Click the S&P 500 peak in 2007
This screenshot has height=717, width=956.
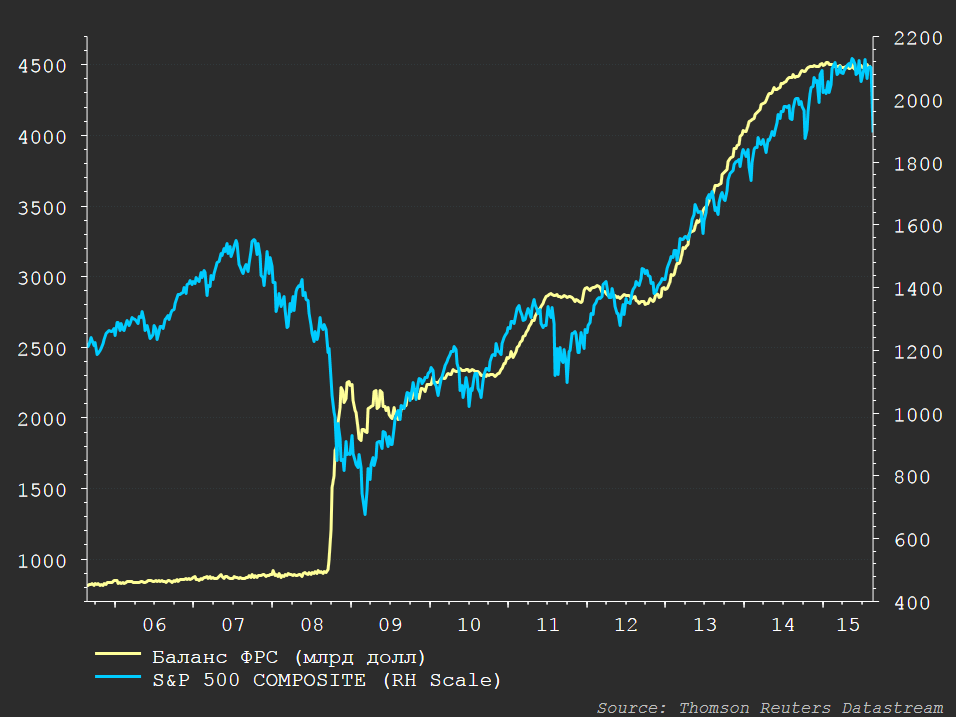click(236, 241)
